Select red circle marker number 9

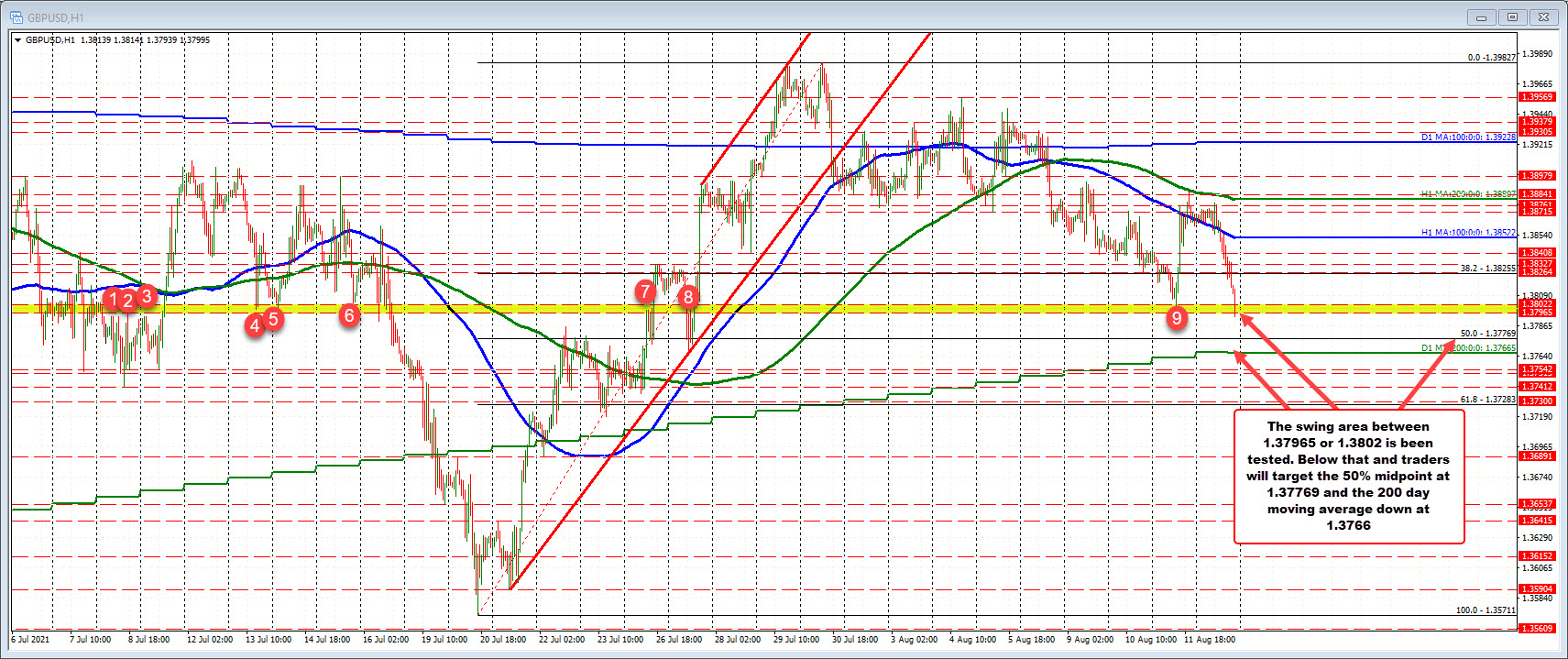[1177, 318]
